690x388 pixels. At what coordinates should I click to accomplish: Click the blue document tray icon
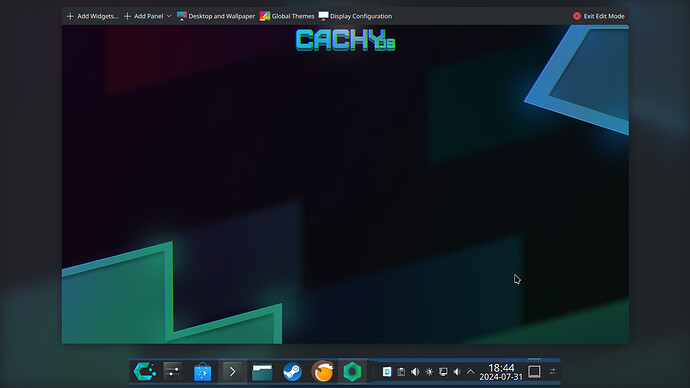(387, 372)
